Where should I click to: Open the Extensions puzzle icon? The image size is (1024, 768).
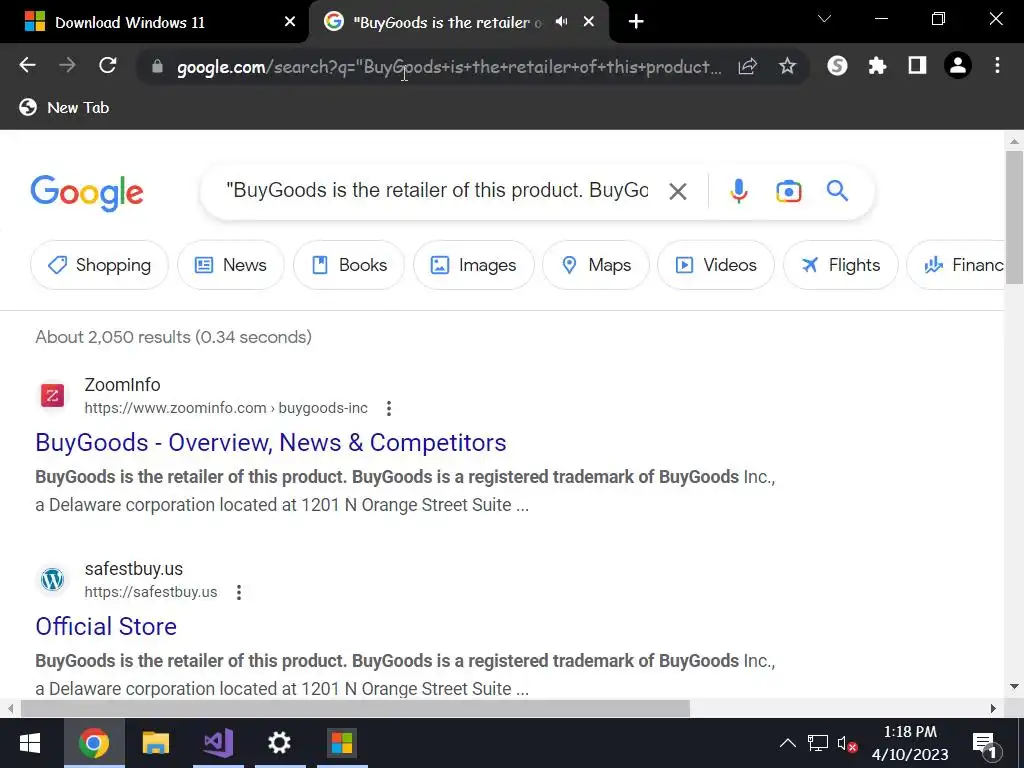(877, 65)
